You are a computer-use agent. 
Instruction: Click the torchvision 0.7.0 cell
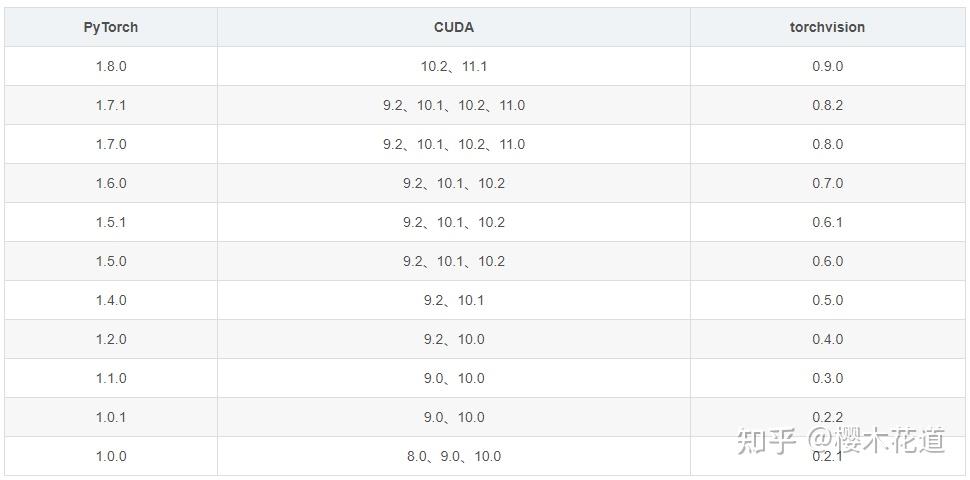point(827,183)
